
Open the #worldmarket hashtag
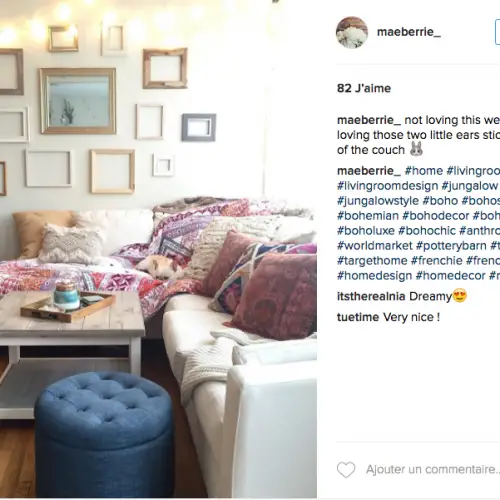coord(375,246)
